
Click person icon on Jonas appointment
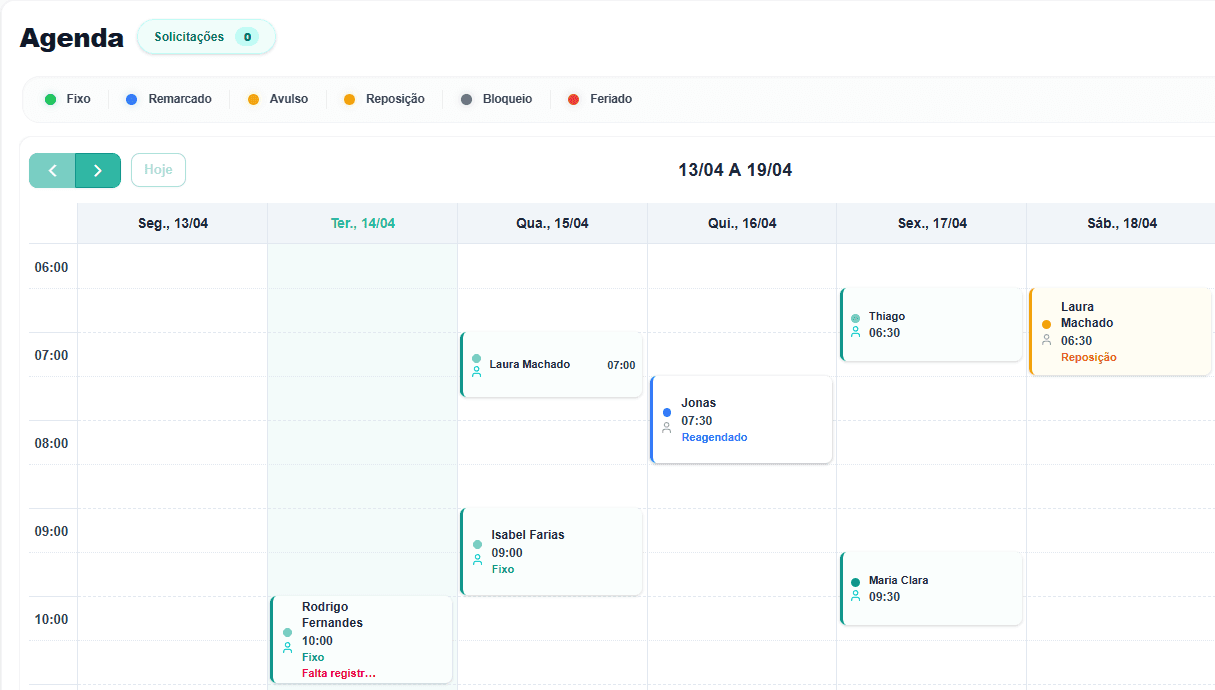667,428
